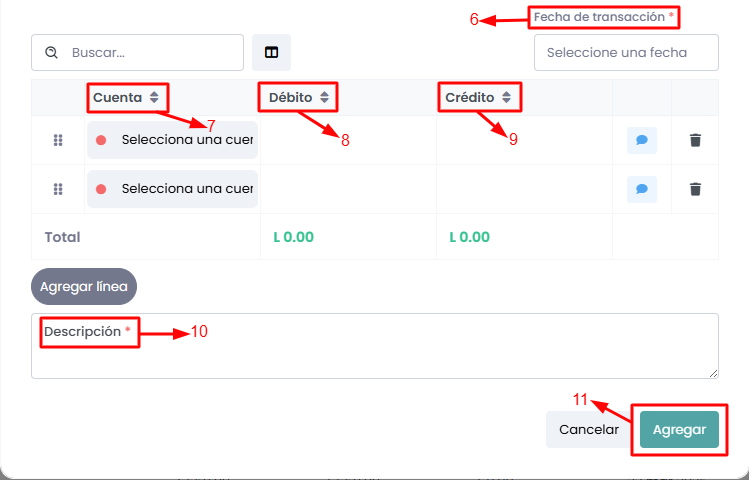
Task: Click the search magnifier icon
Action: click(x=51, y=53)
